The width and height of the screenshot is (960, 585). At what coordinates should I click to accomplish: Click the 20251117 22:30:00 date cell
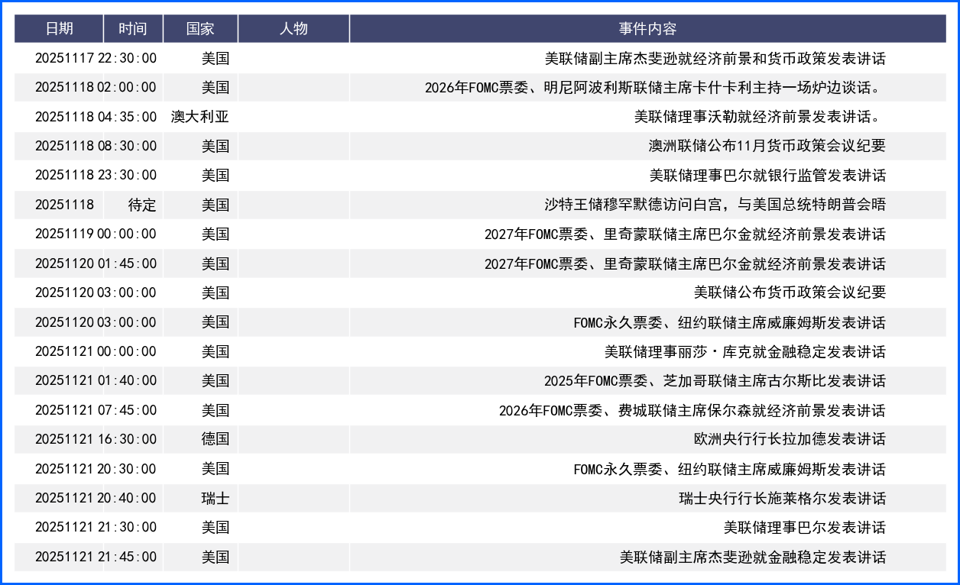tap(95, 59)
